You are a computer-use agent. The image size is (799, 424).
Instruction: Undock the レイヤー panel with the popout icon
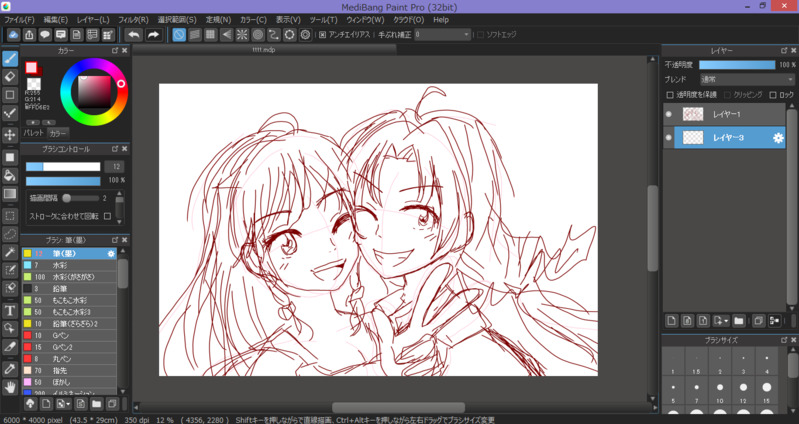pos(784,50)
